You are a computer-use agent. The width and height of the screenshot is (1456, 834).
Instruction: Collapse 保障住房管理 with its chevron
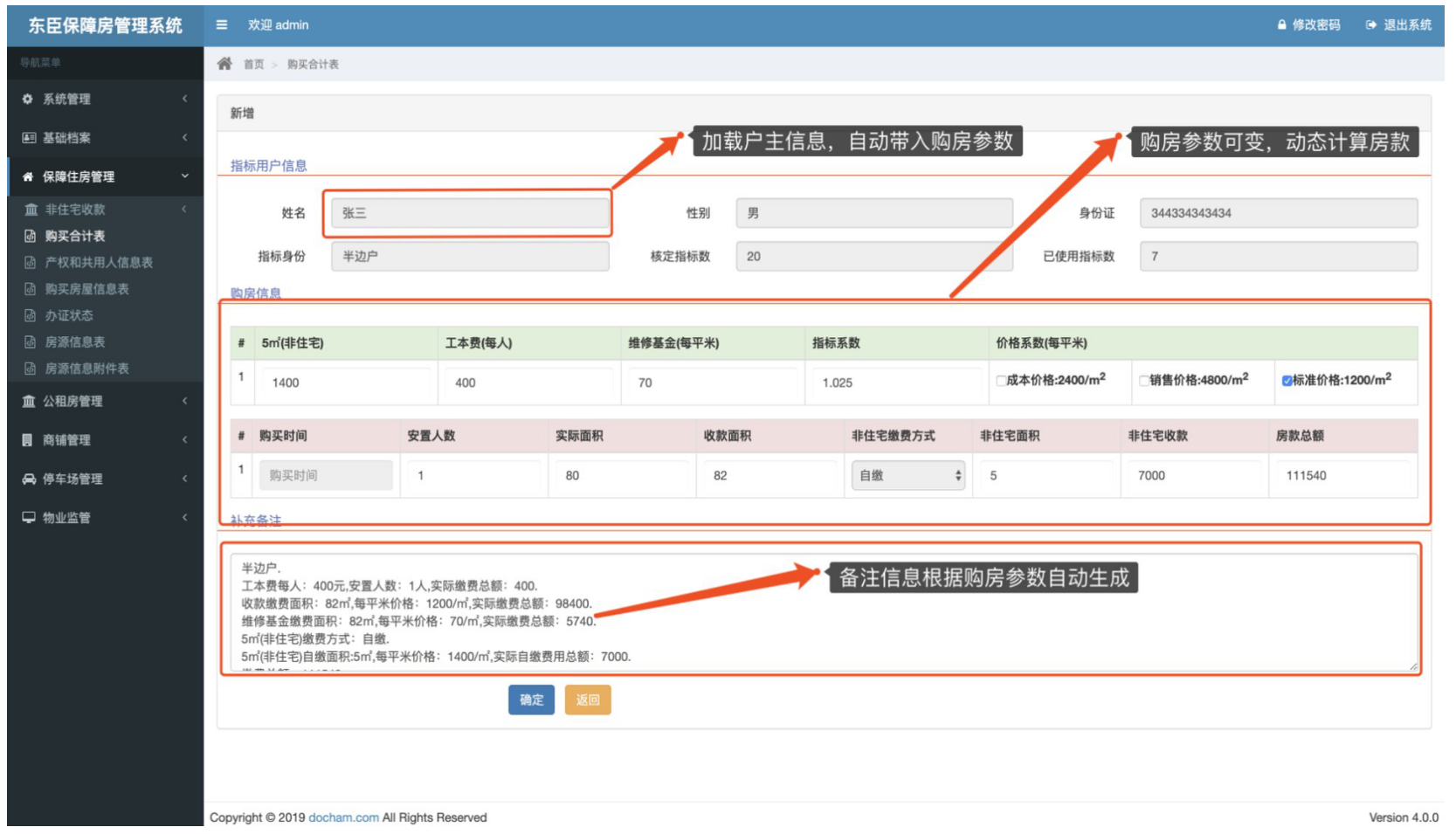pos(184,176)
